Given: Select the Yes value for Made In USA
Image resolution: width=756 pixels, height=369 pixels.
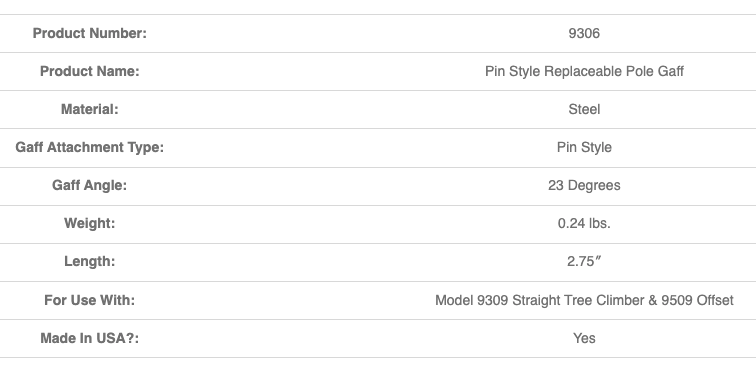Looking at the screenshot, I should (x=584, y=339).
